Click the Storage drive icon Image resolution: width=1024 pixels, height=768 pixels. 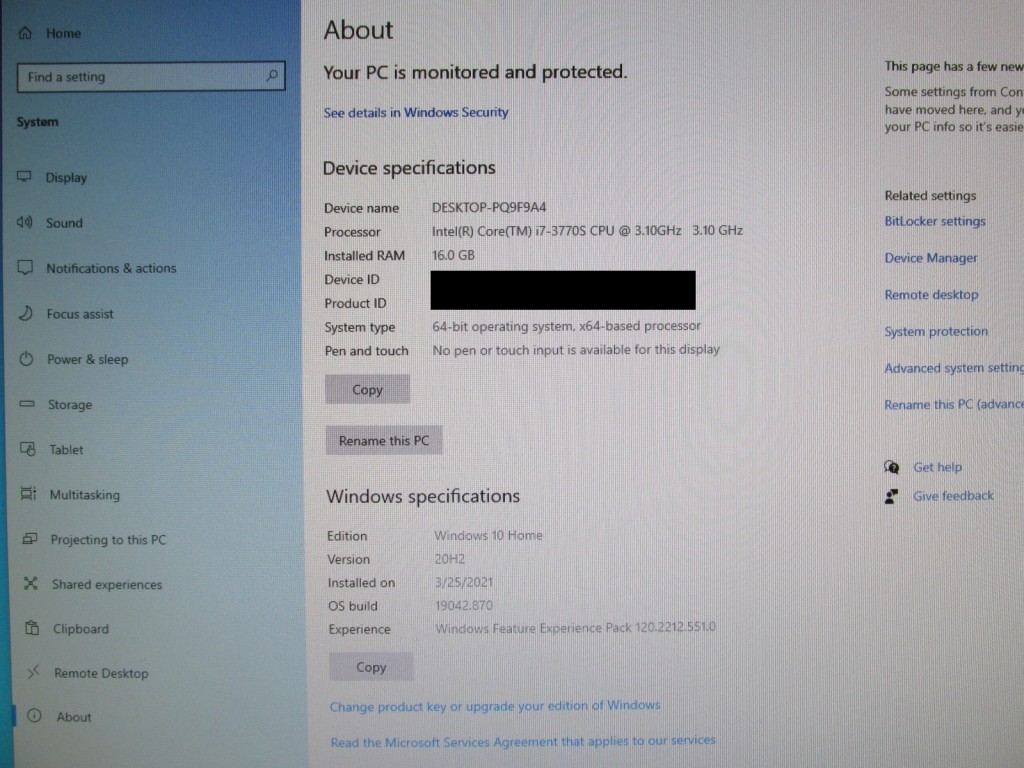point(27,404)
